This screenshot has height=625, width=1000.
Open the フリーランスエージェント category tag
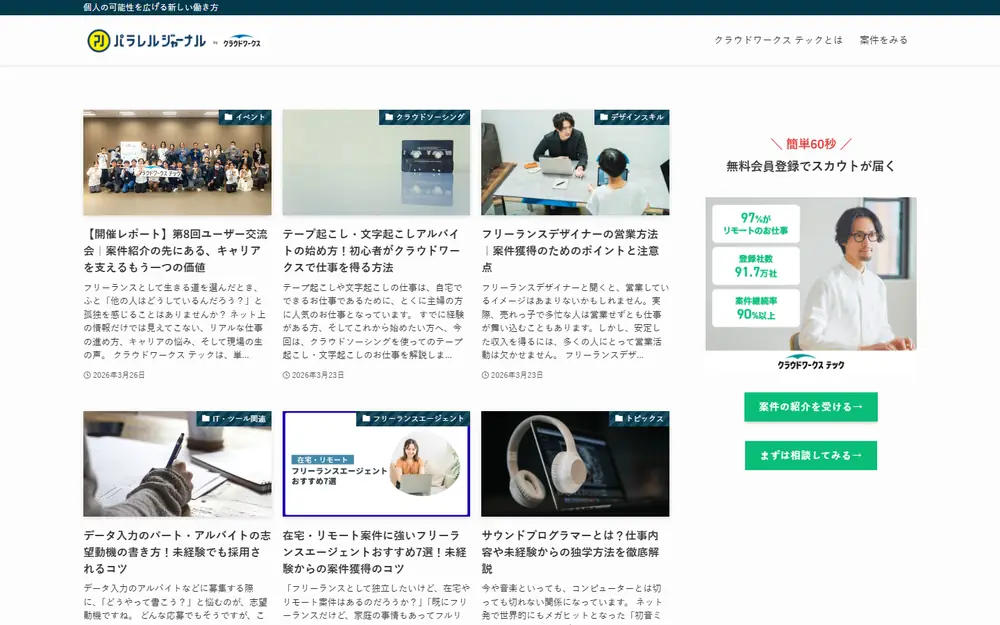tap(413, 418)
